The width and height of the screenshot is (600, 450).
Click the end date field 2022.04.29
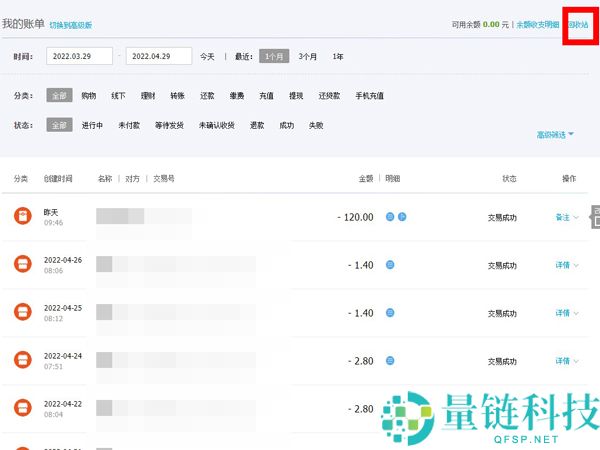pos(158,57)
